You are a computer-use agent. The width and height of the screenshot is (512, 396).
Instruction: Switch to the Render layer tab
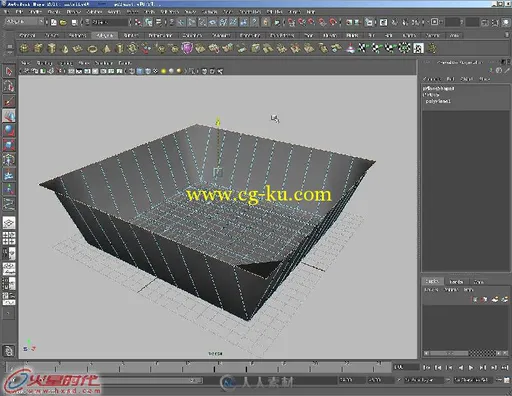(x=456, y=282)
